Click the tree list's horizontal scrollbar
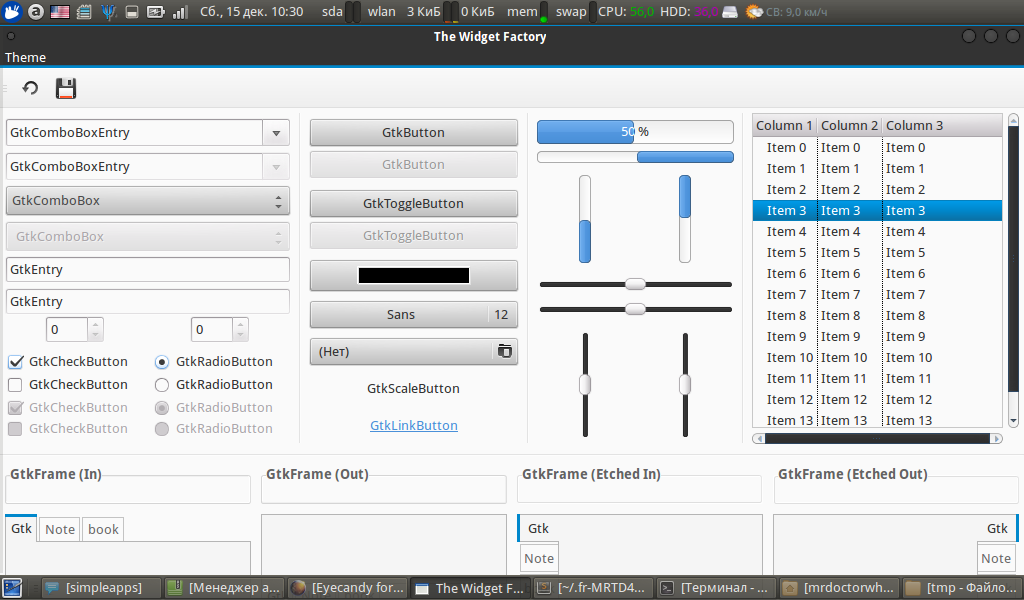The width and height of the screenshot is (1024, 600). (877, 439)
